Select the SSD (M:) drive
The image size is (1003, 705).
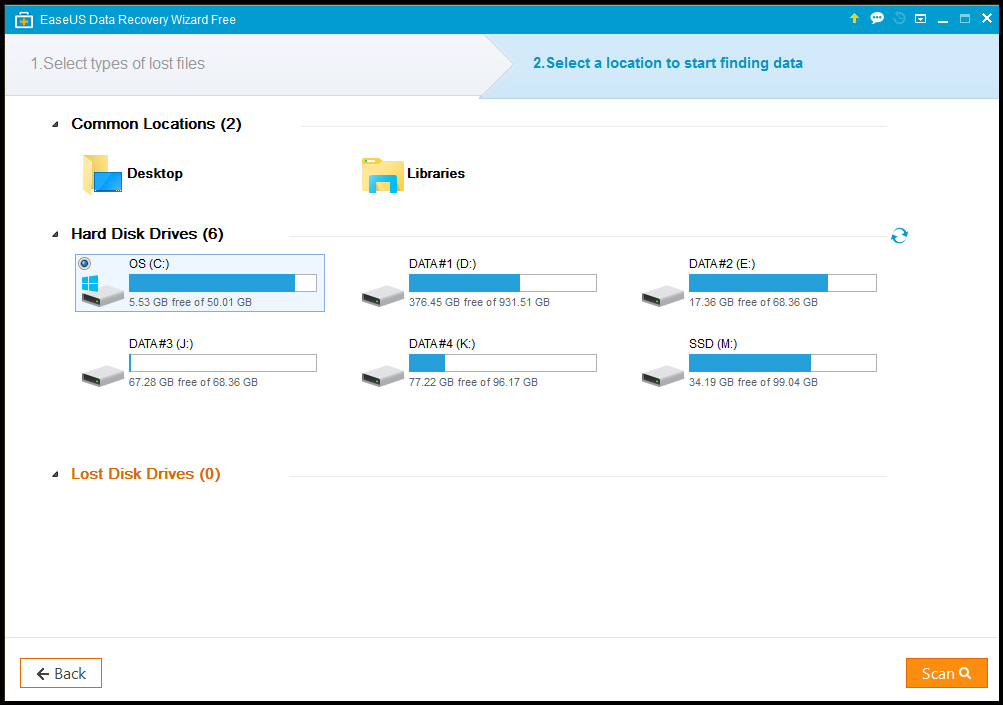tap(782, 362)
